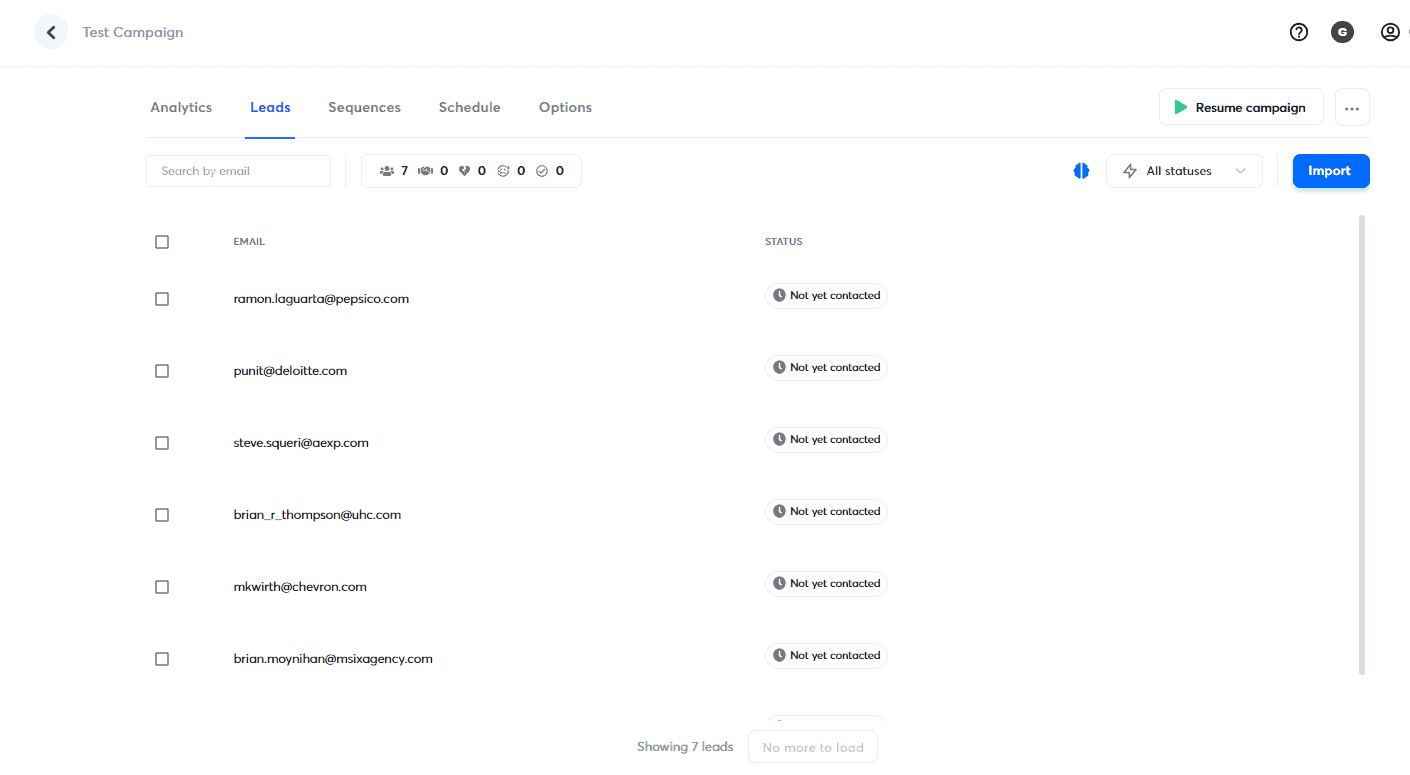Check the box for ramon.laguarta@pepsico.com

click(x=162, y=299)
